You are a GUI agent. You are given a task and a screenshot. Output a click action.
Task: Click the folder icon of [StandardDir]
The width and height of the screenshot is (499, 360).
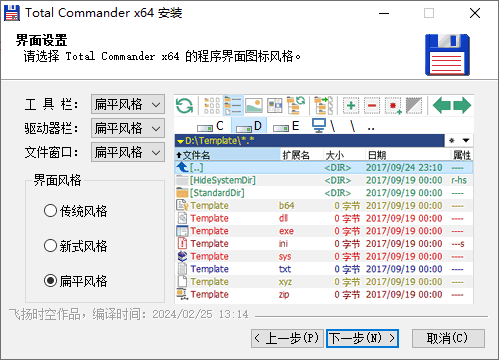pos(182,193)
